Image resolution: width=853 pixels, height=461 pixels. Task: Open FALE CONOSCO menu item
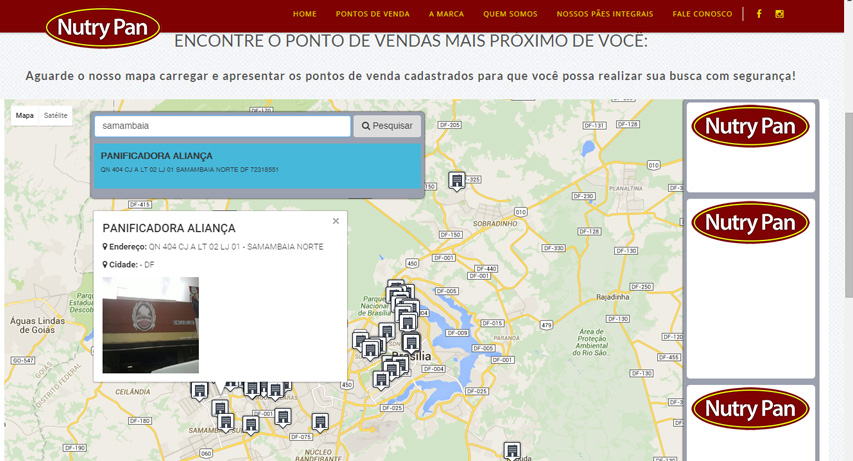702,14
